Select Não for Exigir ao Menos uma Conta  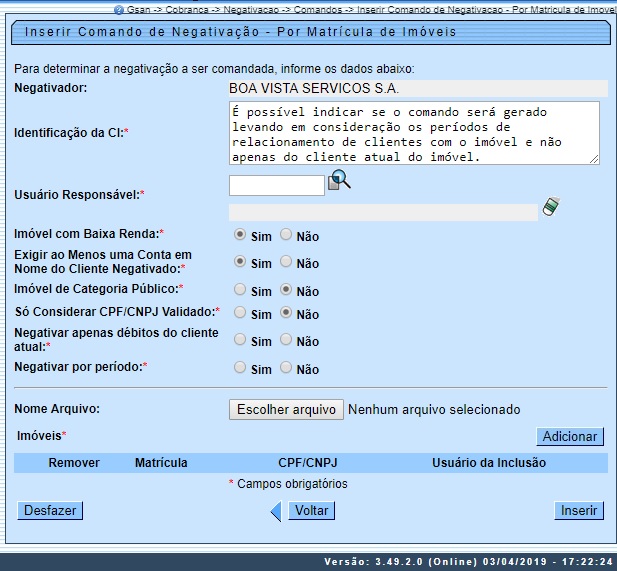[x=286, y=262]
